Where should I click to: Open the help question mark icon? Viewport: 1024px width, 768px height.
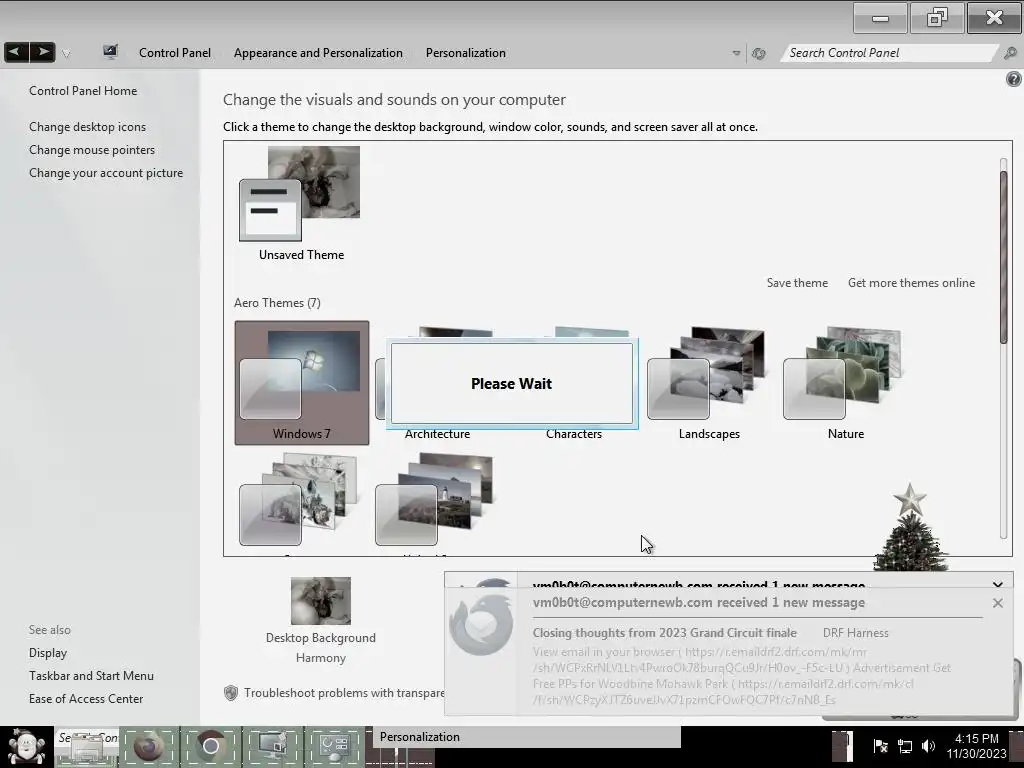(1014, 79)
